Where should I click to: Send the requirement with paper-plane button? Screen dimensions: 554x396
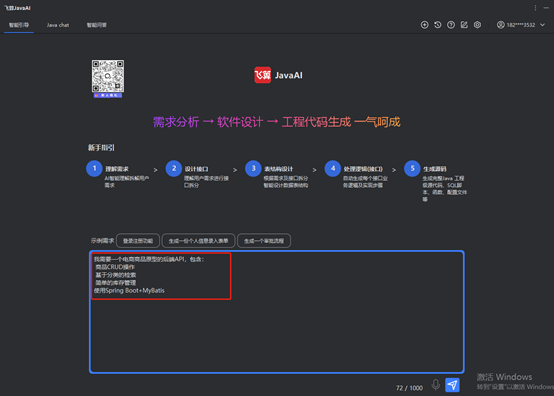tap(452, 385)
